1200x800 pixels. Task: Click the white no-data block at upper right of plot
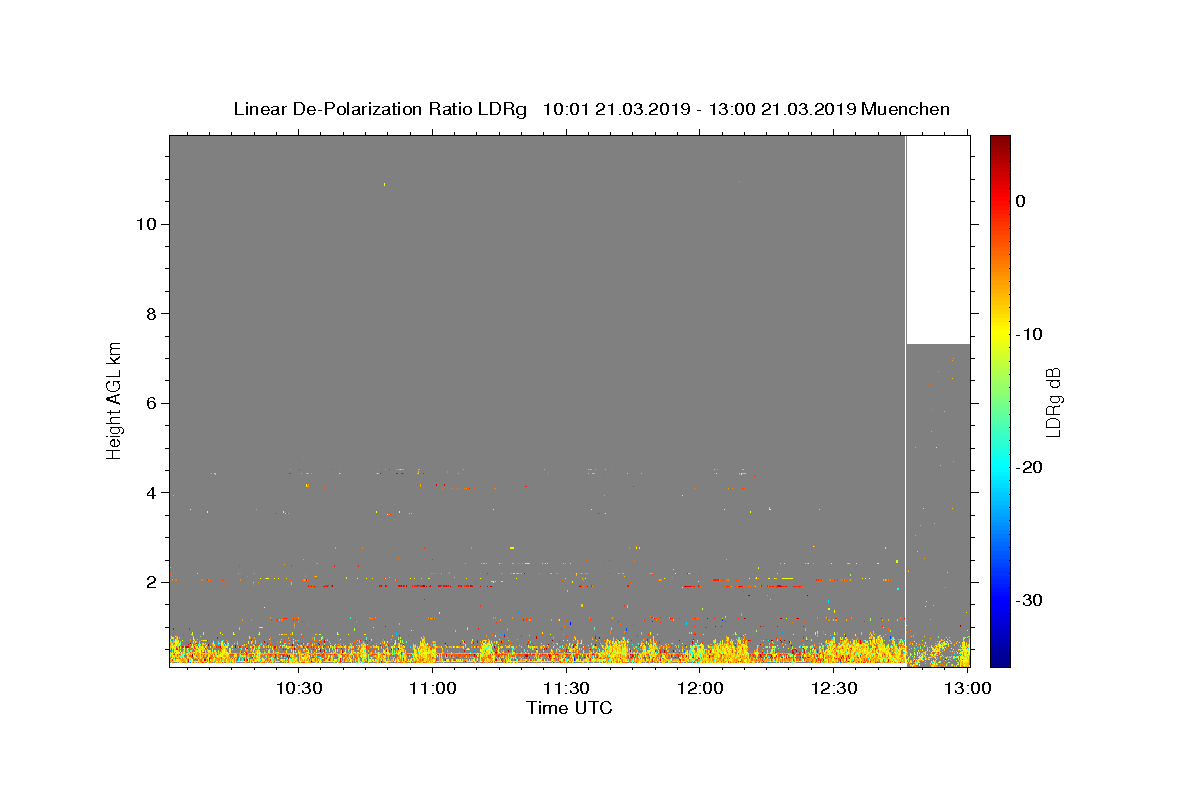click(938, 240)
